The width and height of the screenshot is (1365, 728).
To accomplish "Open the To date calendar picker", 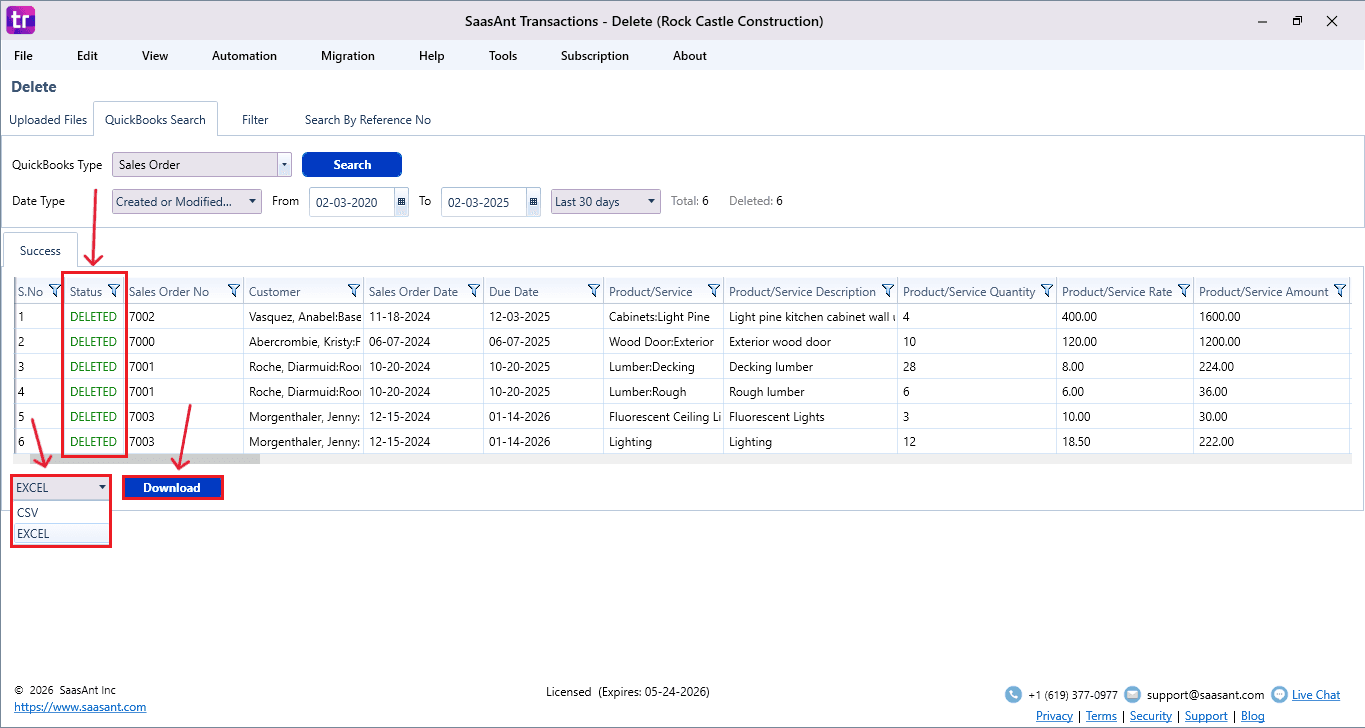I will tap(533, 202).
